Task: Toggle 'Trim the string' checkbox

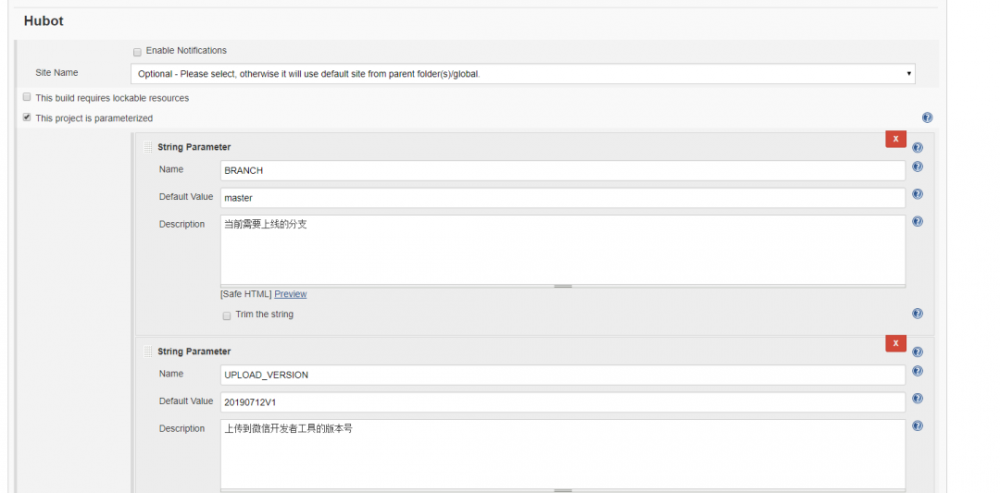Action: click(x=226, y=316)
